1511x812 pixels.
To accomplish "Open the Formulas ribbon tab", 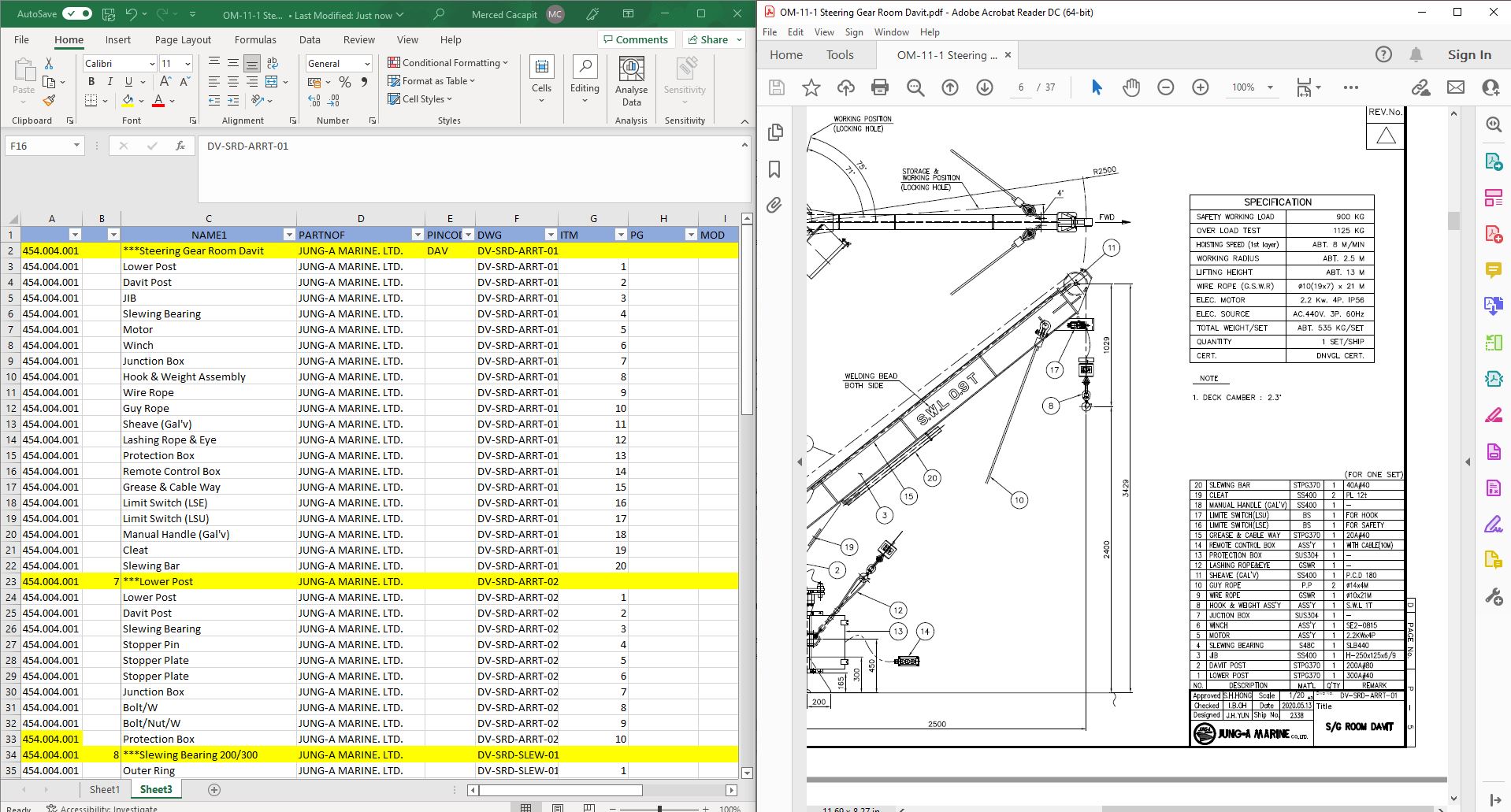I will pyautogui.click(x=255, y=39).
